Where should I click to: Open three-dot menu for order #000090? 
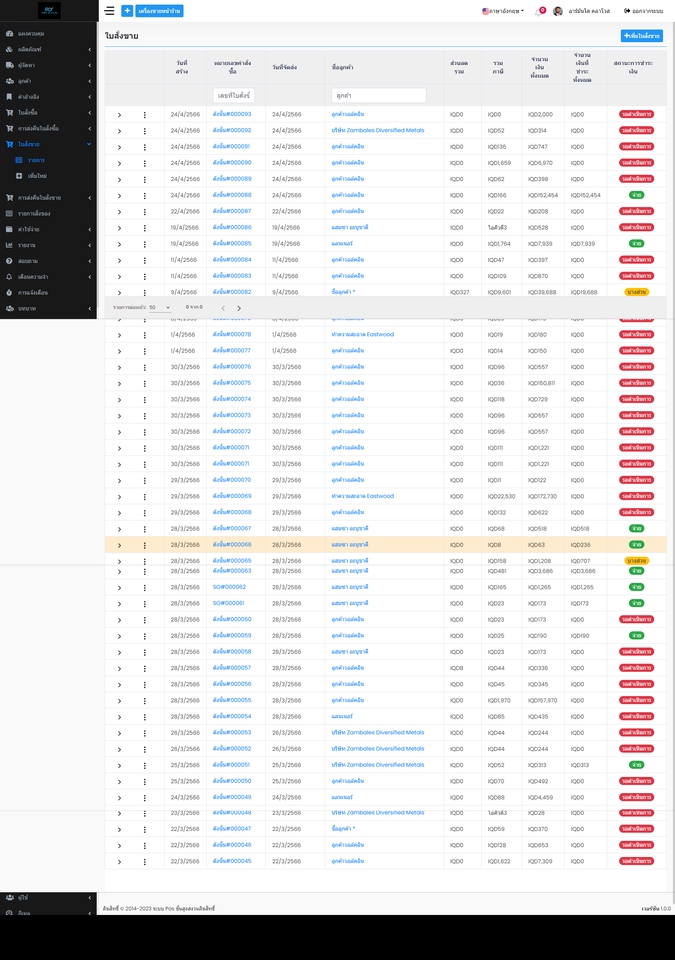click(x=145, y=163)
